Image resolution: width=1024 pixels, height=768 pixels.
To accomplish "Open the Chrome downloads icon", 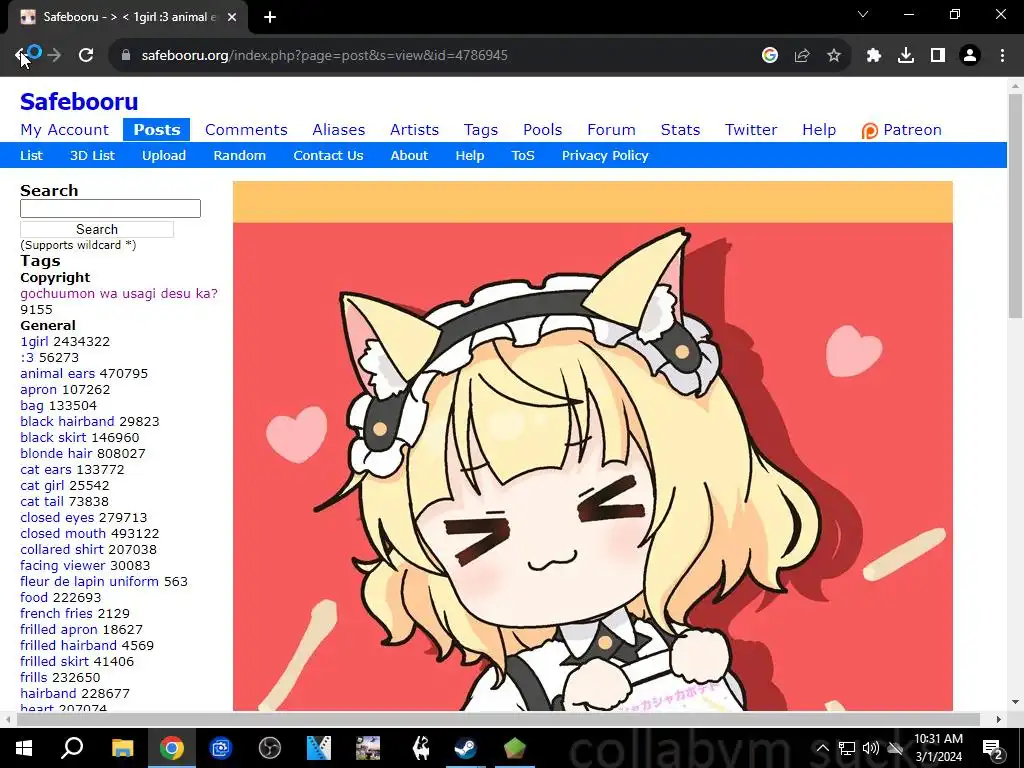I will pos(906,56).
